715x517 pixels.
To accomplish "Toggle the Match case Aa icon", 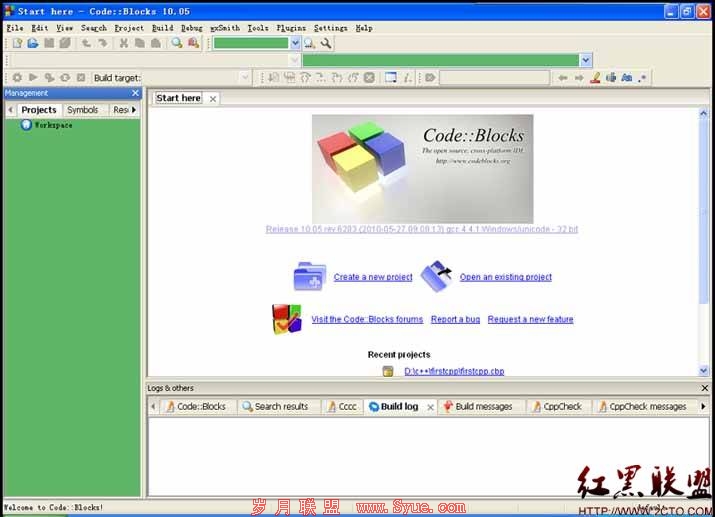I will pos(627,78).
